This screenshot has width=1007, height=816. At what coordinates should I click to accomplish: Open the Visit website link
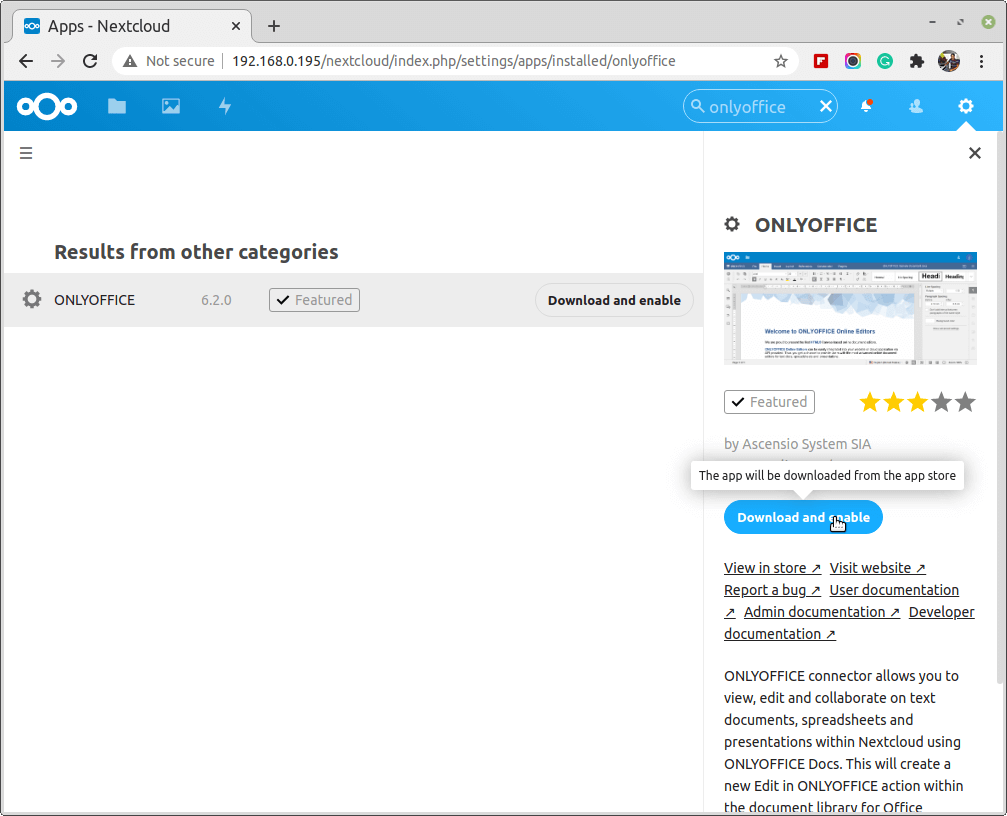pyautogui.click(x=877, y=568)
